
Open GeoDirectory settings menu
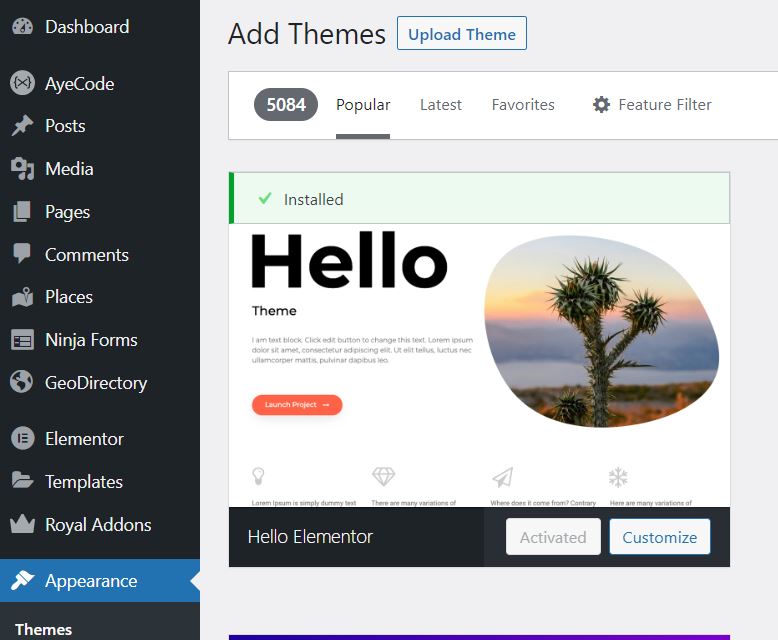(x=100, y=383)
